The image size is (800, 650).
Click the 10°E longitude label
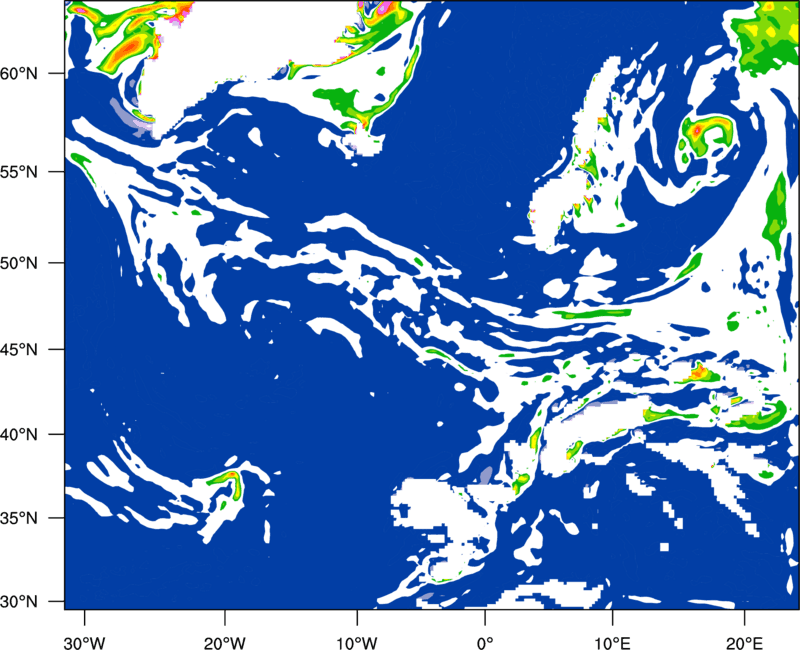click(612, 643)
